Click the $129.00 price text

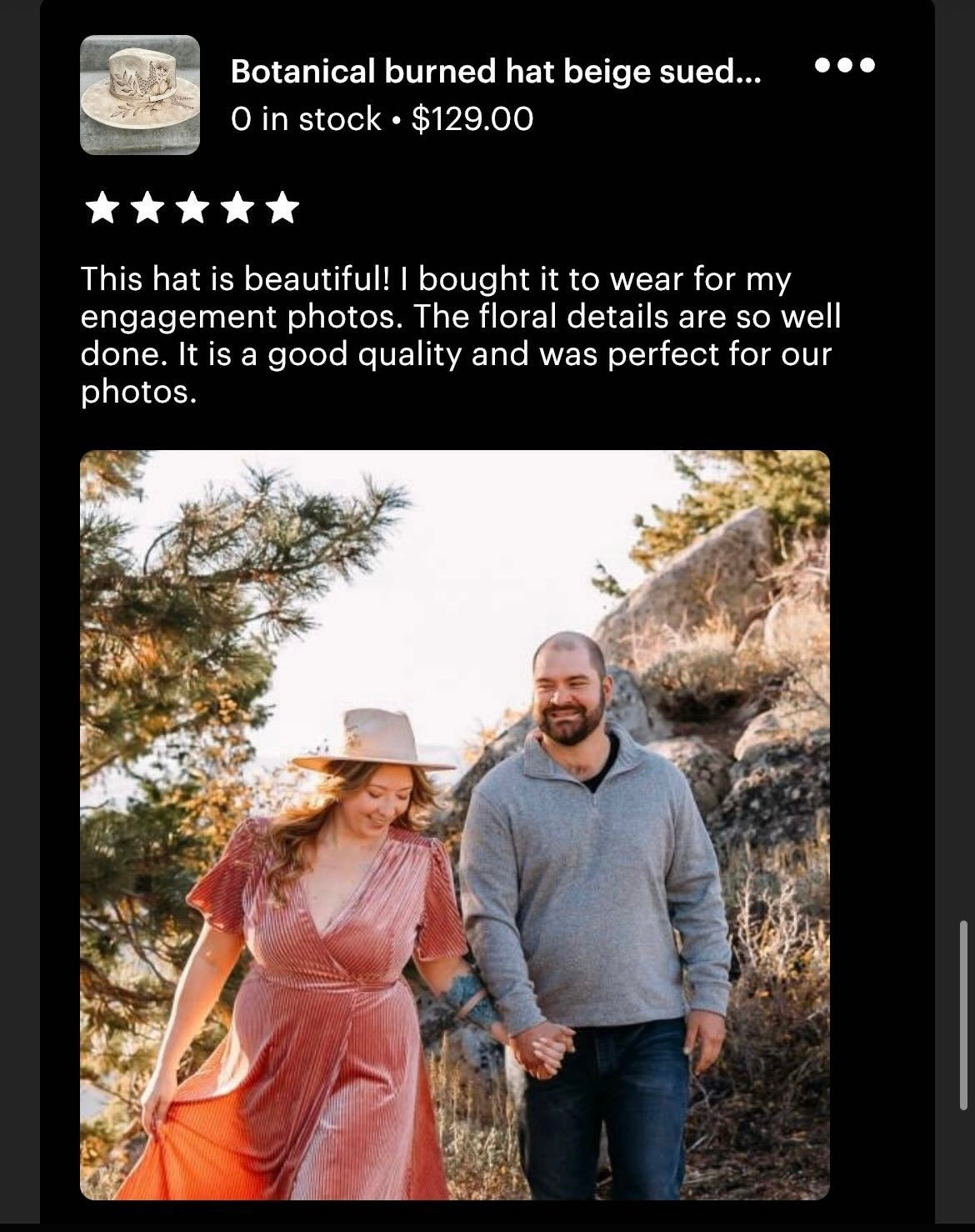click(472, 119)
